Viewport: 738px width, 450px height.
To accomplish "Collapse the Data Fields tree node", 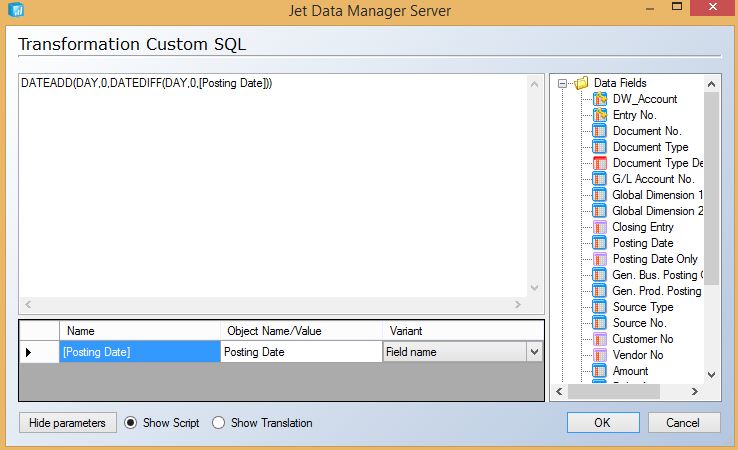I will click(x=562, y=83).
